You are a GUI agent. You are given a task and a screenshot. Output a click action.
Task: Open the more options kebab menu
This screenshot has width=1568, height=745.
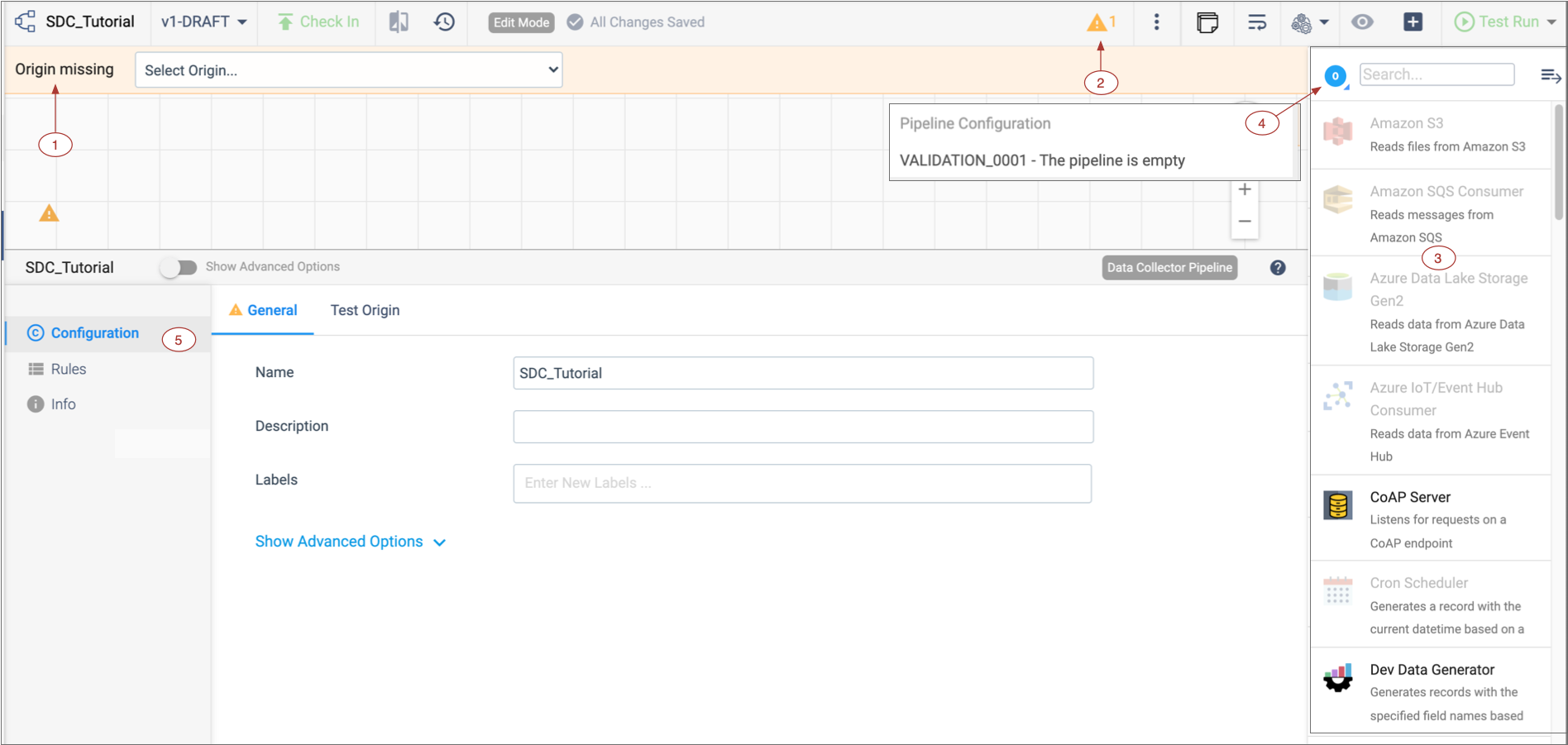click(1156, 22)
